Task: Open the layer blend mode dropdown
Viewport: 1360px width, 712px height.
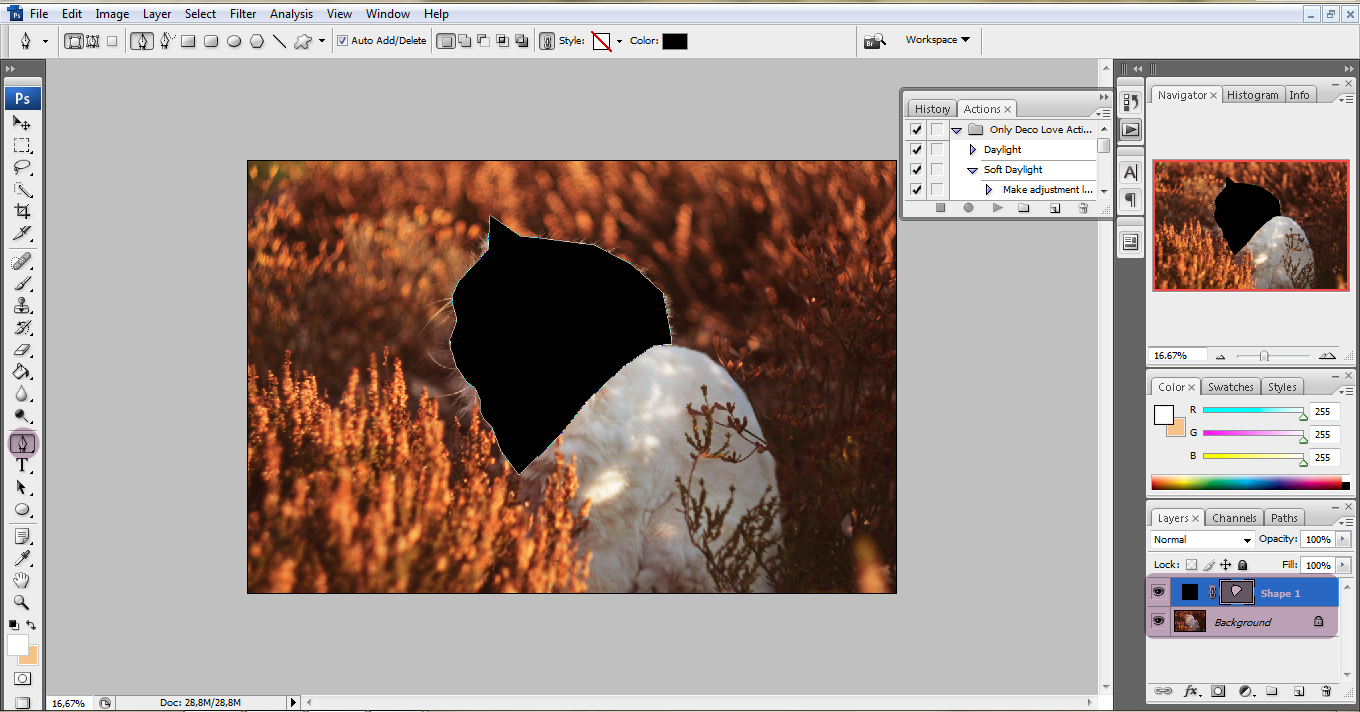Action: point(1202,540)
